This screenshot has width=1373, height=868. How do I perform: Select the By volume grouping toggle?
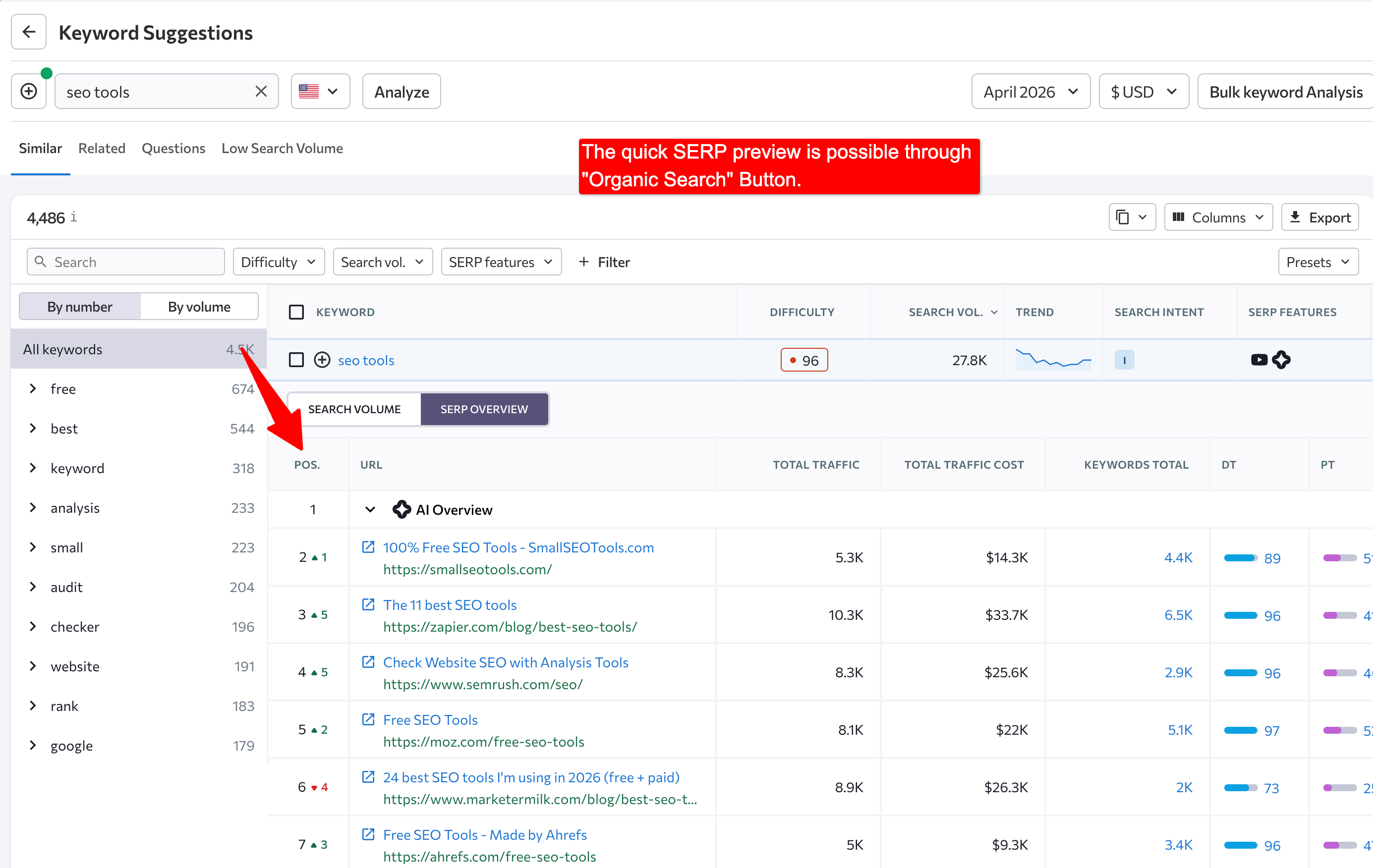click(199, 307)
